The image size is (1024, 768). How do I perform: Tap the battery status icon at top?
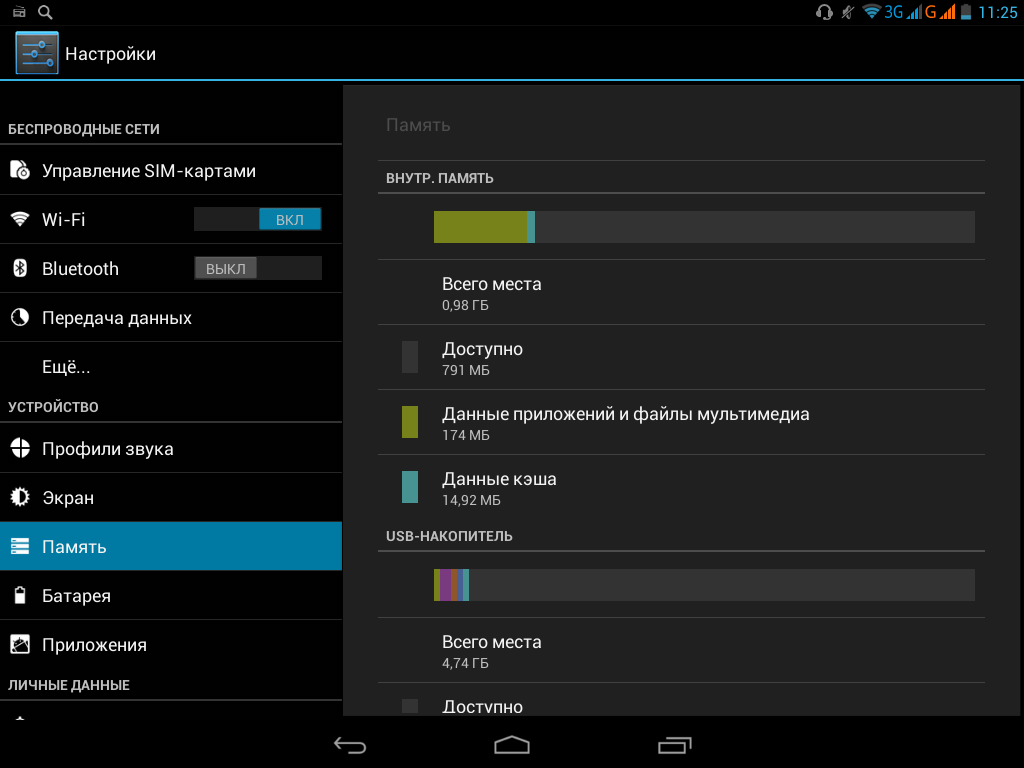click(x=967, y=12)
